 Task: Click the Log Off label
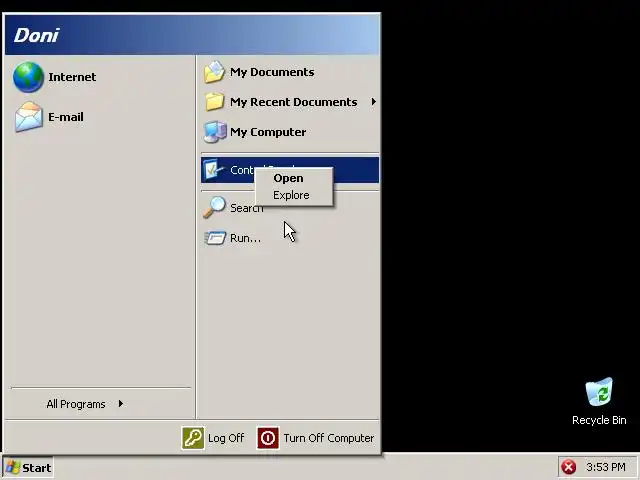pyautogui.click(x=226, y=438)
